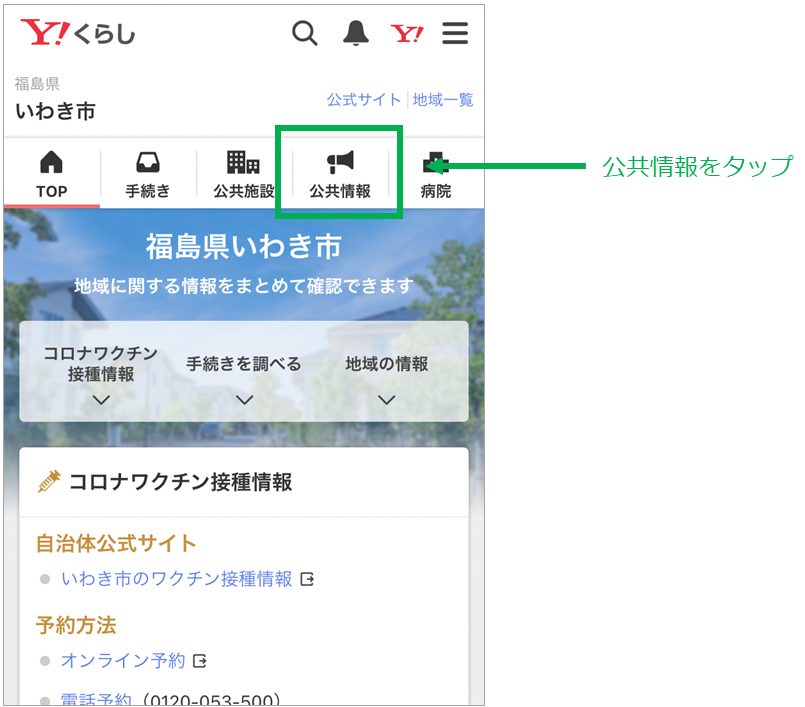Image resolution: width=805 pixels, height=707 pixels.
Task: Switch to the 手続き tab
Action: [148, 174]
